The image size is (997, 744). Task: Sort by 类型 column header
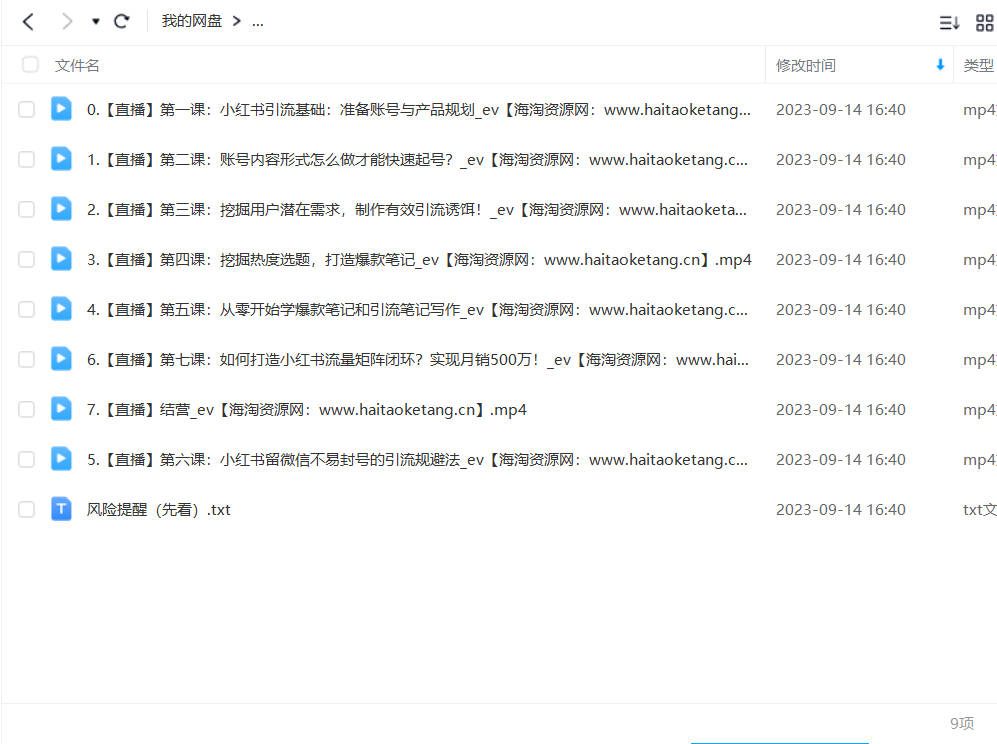pyautogui.click(x=979, y=65)
